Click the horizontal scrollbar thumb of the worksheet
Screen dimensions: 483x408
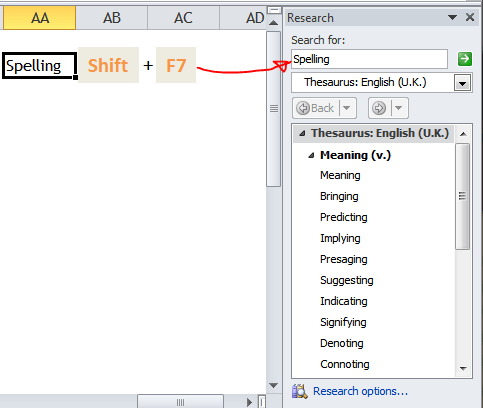(180, 402)
